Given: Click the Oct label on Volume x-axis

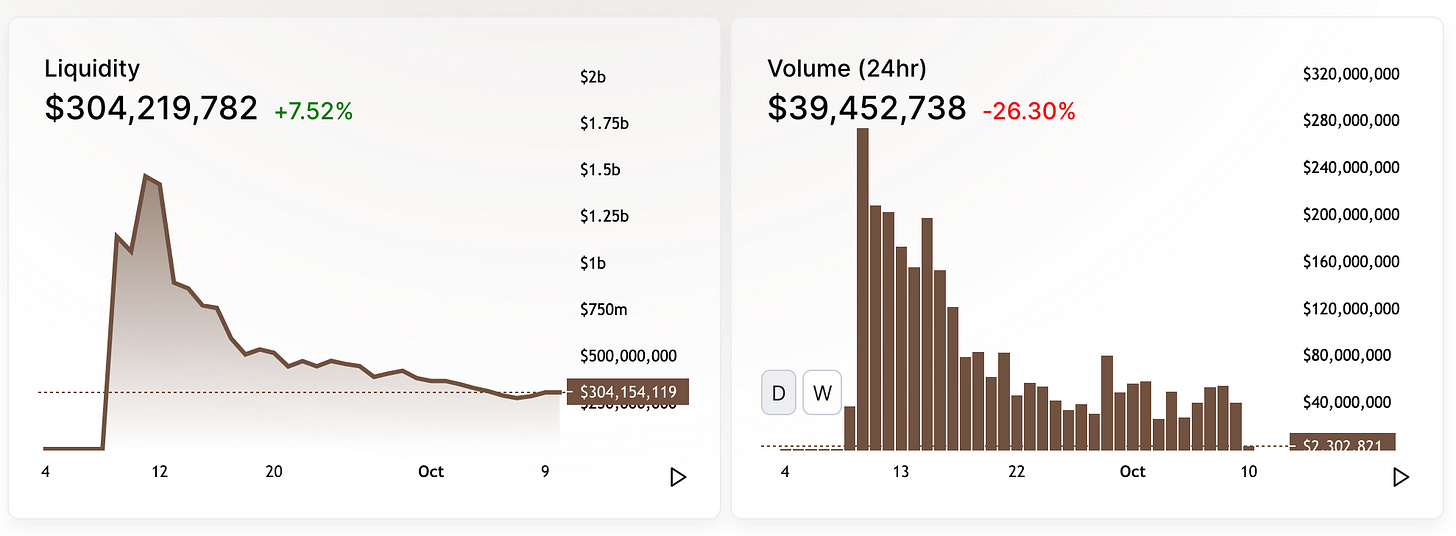Looking at the screenshot, I should pos(1133,472).
